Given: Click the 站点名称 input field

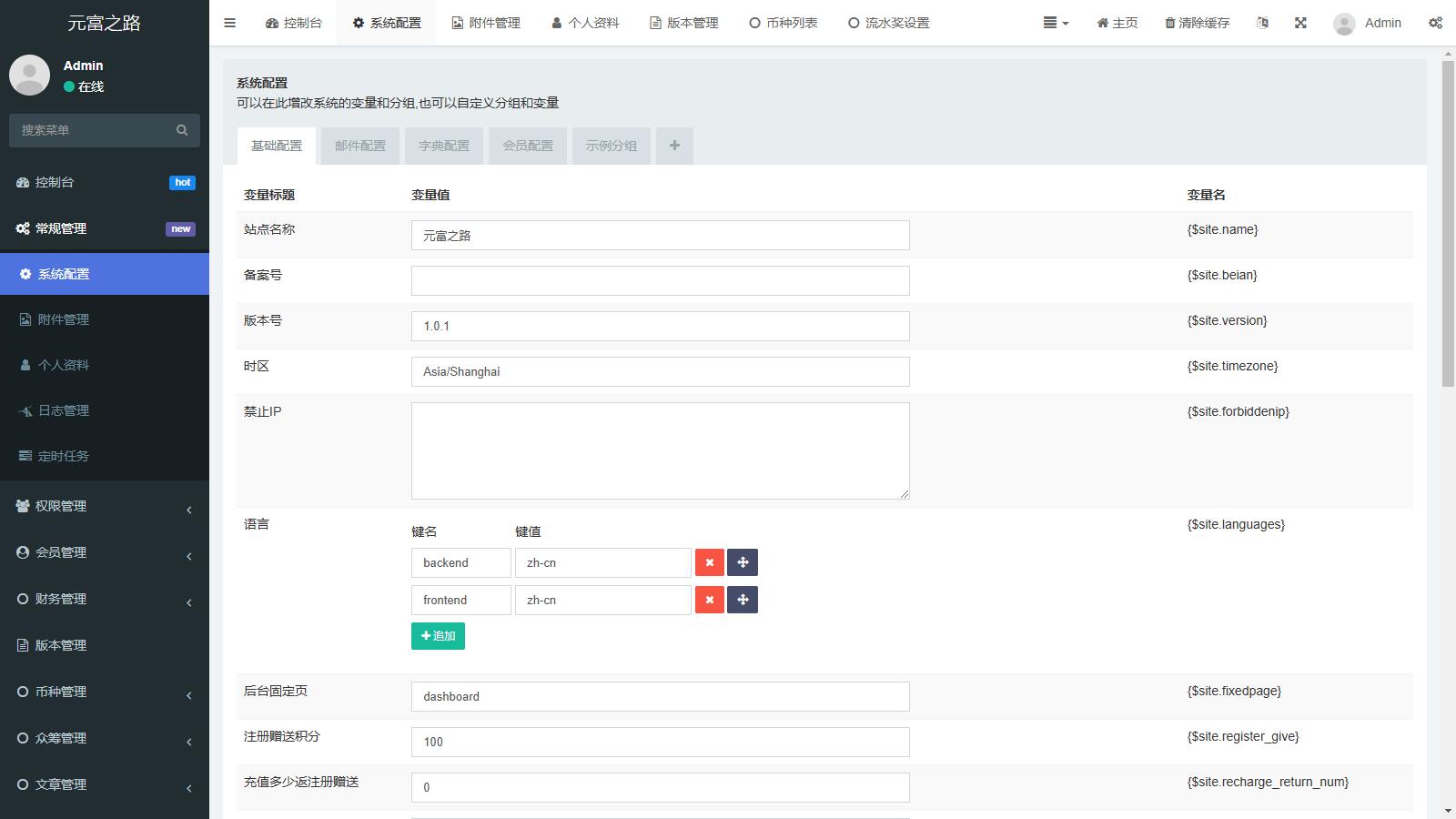Looking at the screenshot, I should pyautogui.click(x=660, y=236).
